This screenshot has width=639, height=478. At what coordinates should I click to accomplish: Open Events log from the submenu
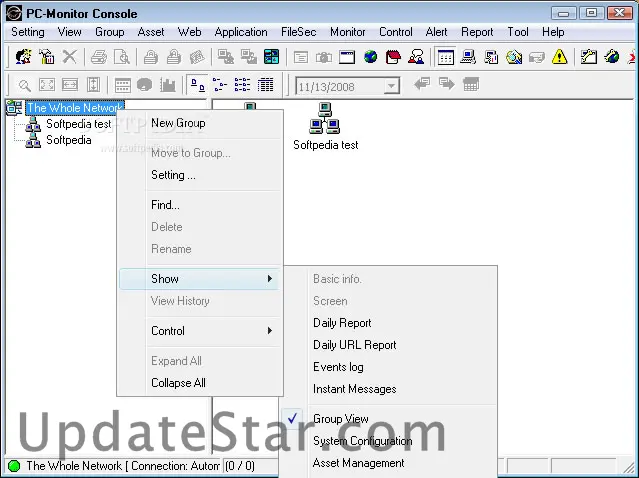point(338,367)
